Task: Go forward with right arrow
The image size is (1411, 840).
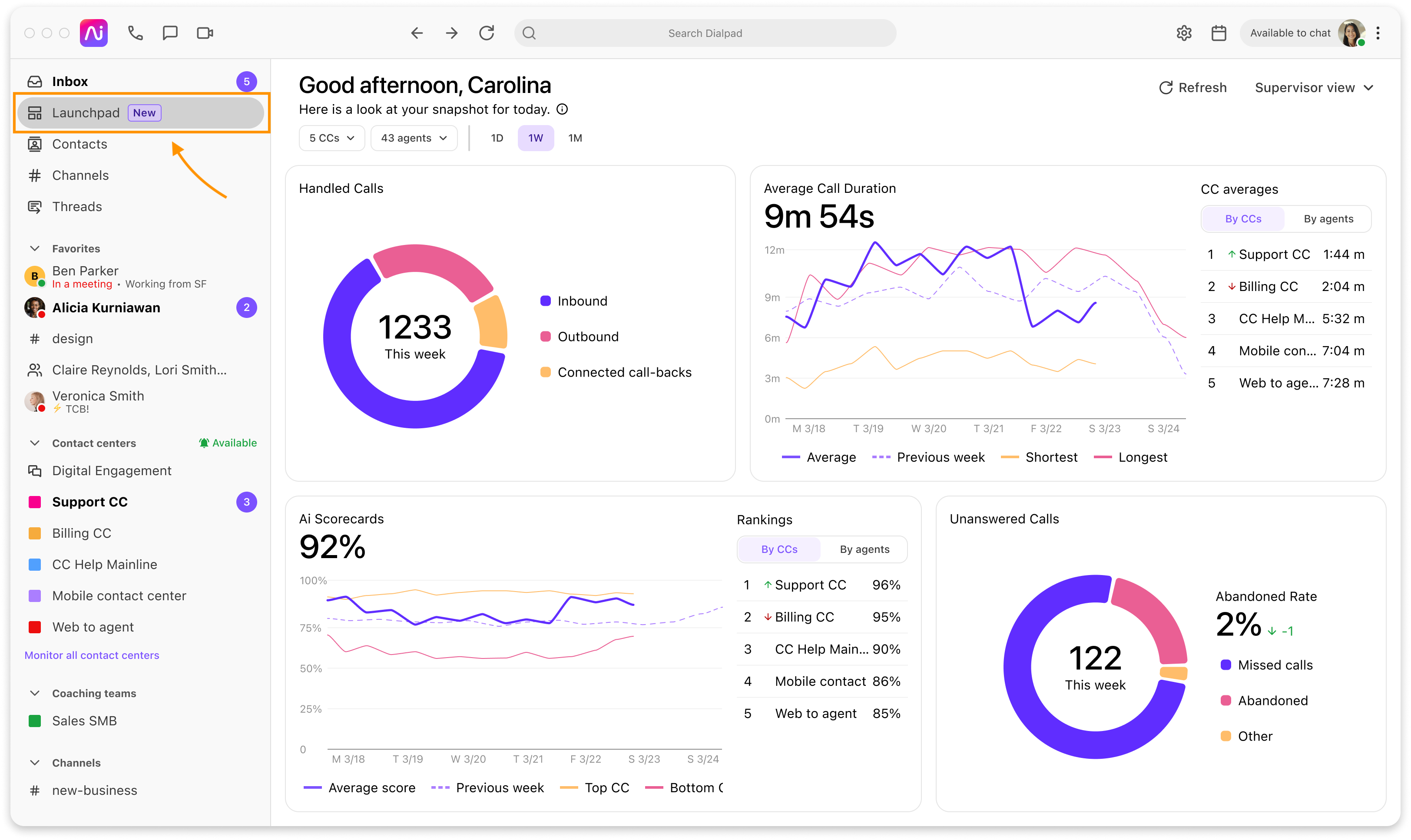Action: [x=452, y=33]
